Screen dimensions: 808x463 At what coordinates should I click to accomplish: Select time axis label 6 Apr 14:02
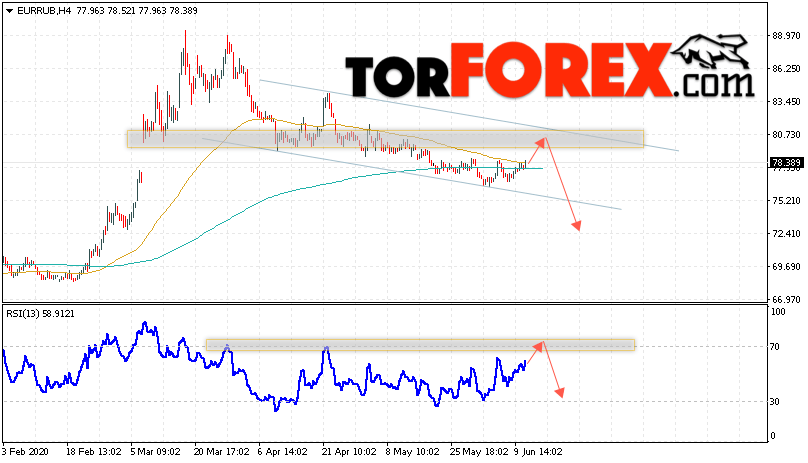(x=282, y=452)
